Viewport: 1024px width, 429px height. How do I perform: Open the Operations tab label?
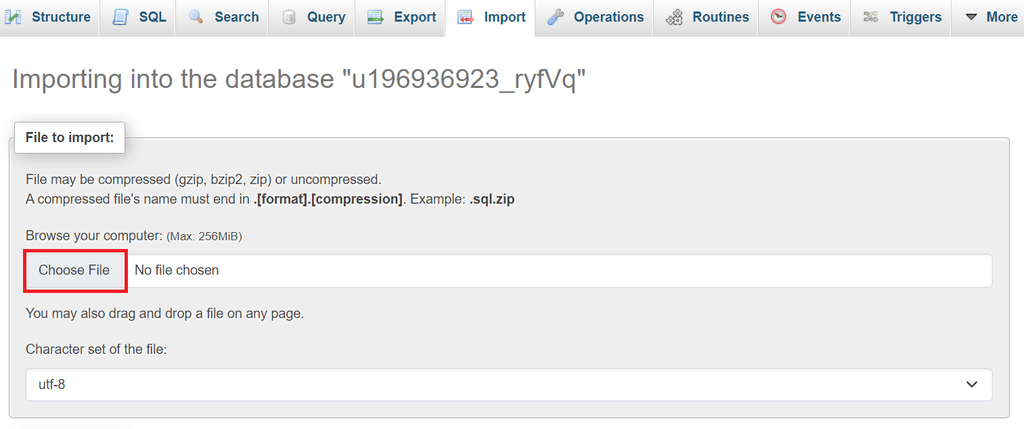point(608,17)
